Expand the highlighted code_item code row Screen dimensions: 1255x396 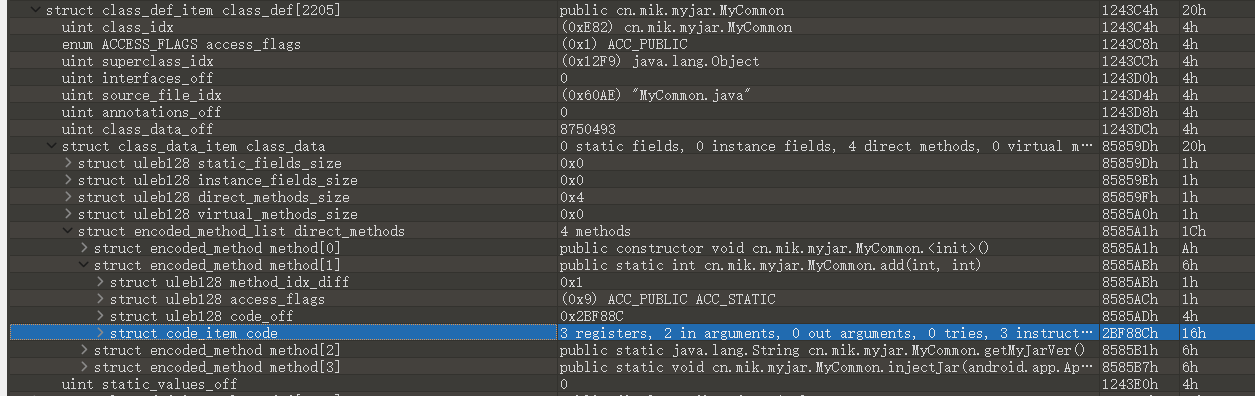click(100, 333)
